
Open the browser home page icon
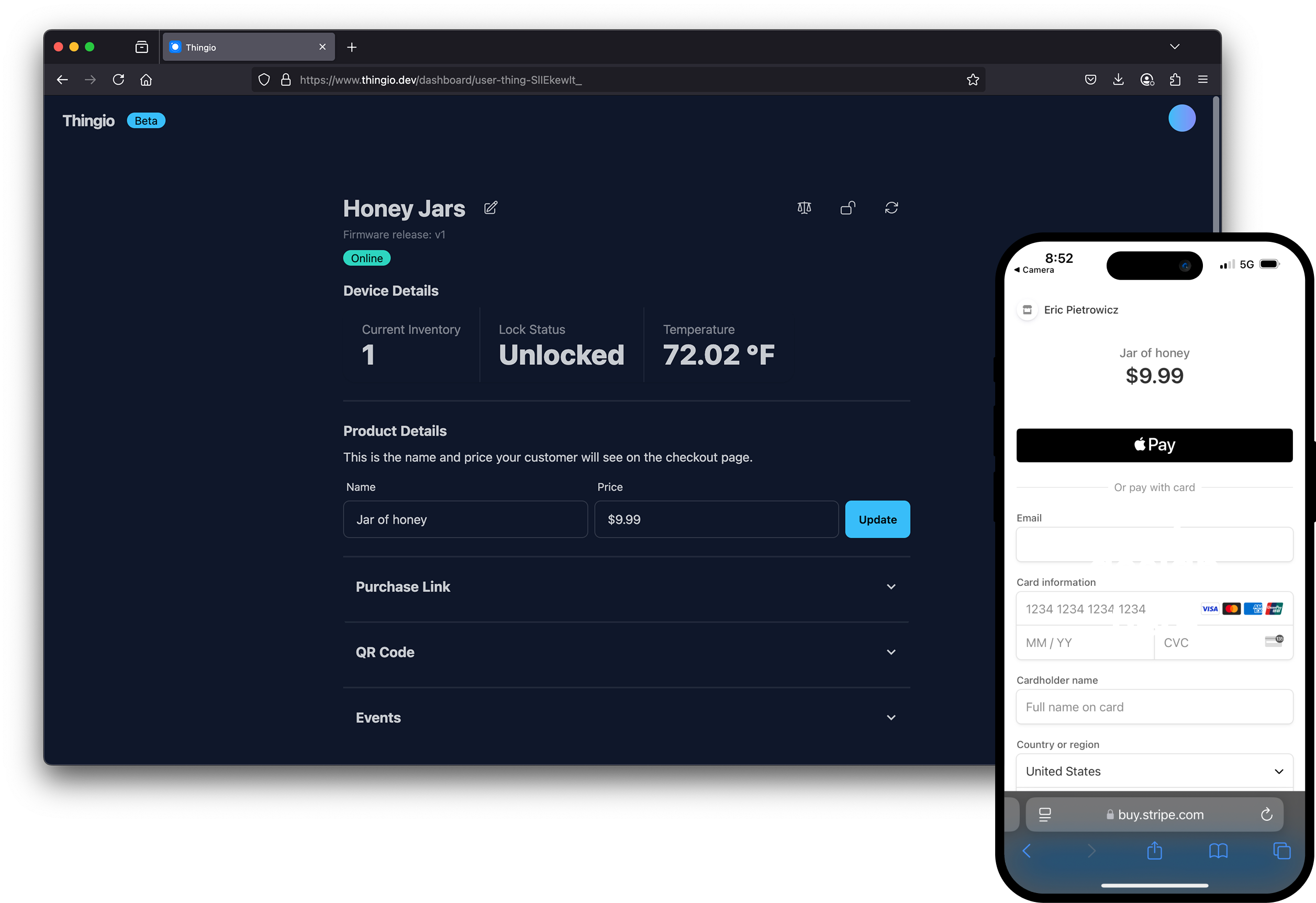coord(146,80)
